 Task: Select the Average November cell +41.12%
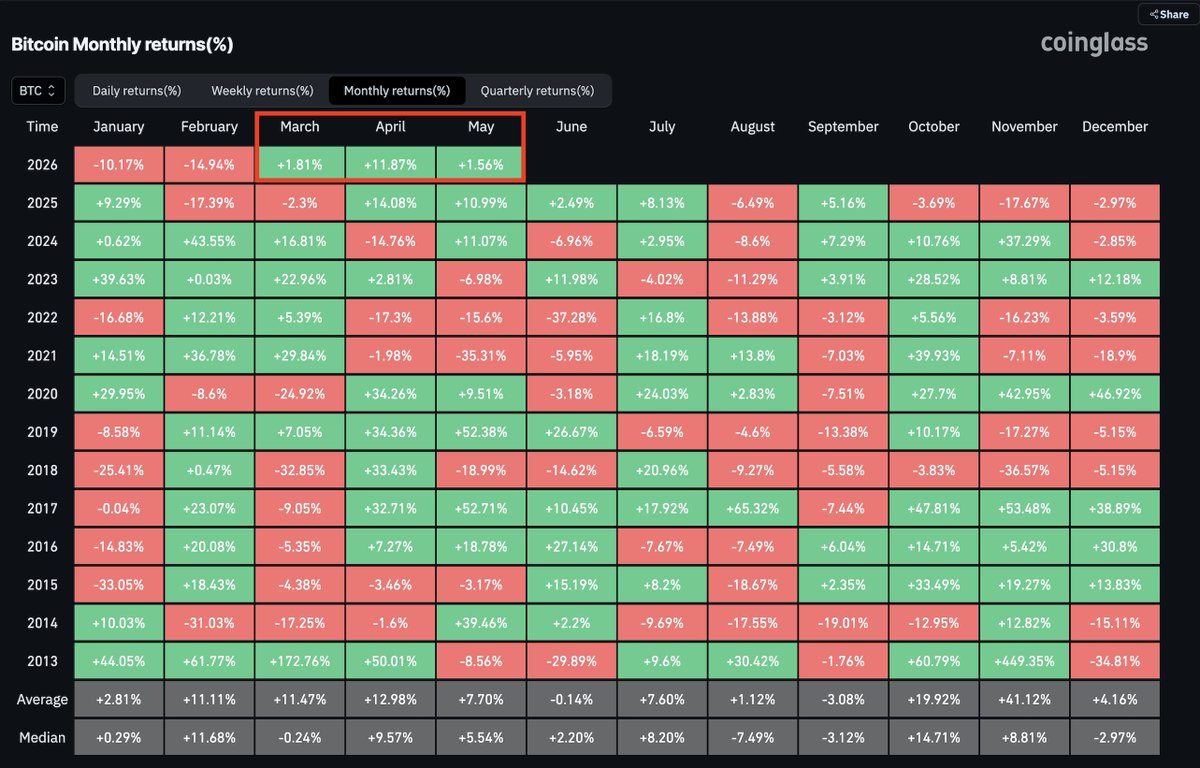click(1024, 699)
